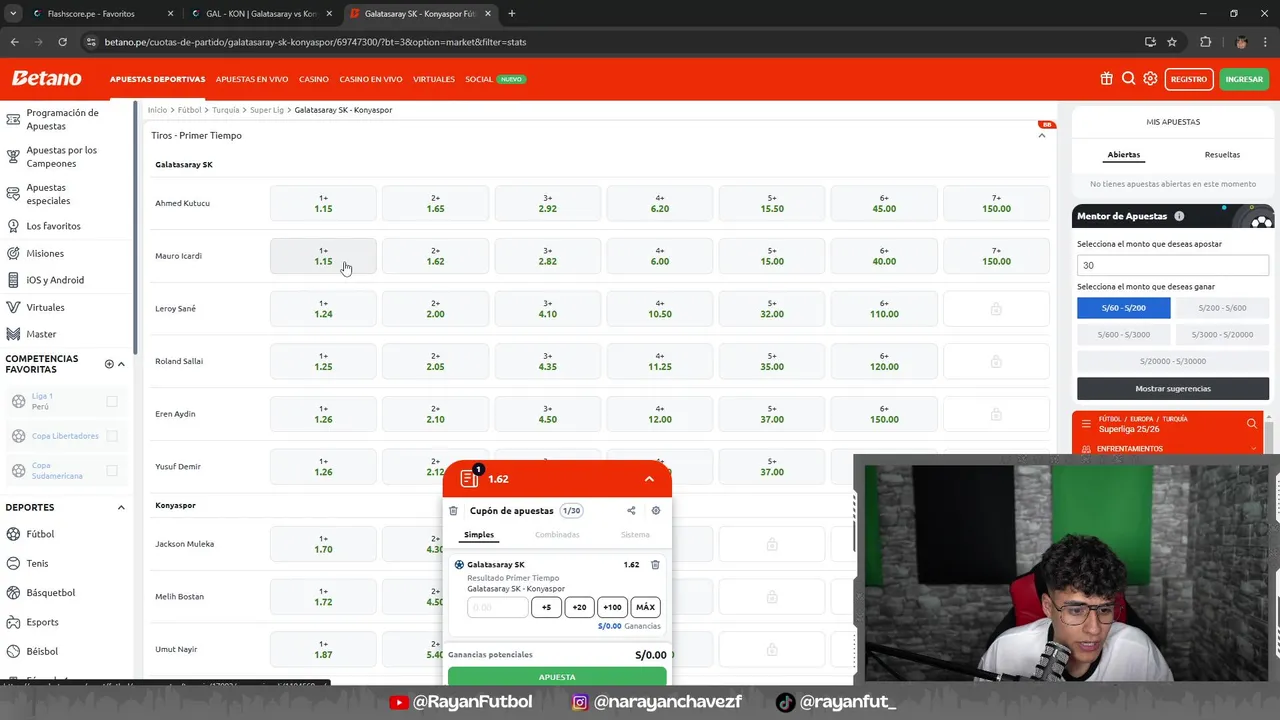The height and width of the screenshot is (720, 1280).
Task: Open the Superliga 25/26 hamburger menu
Action: pyautogui.click(x=1086, y=424)
